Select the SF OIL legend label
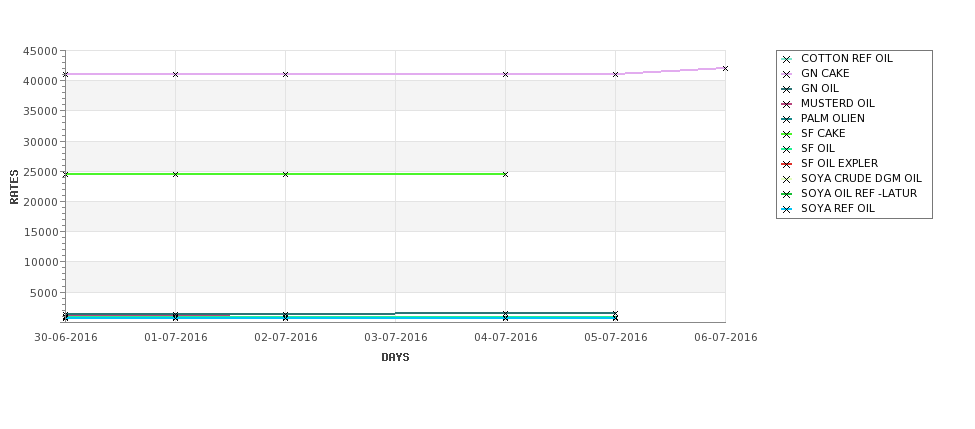Screen dimensions: 975x429 pos(818,149)
